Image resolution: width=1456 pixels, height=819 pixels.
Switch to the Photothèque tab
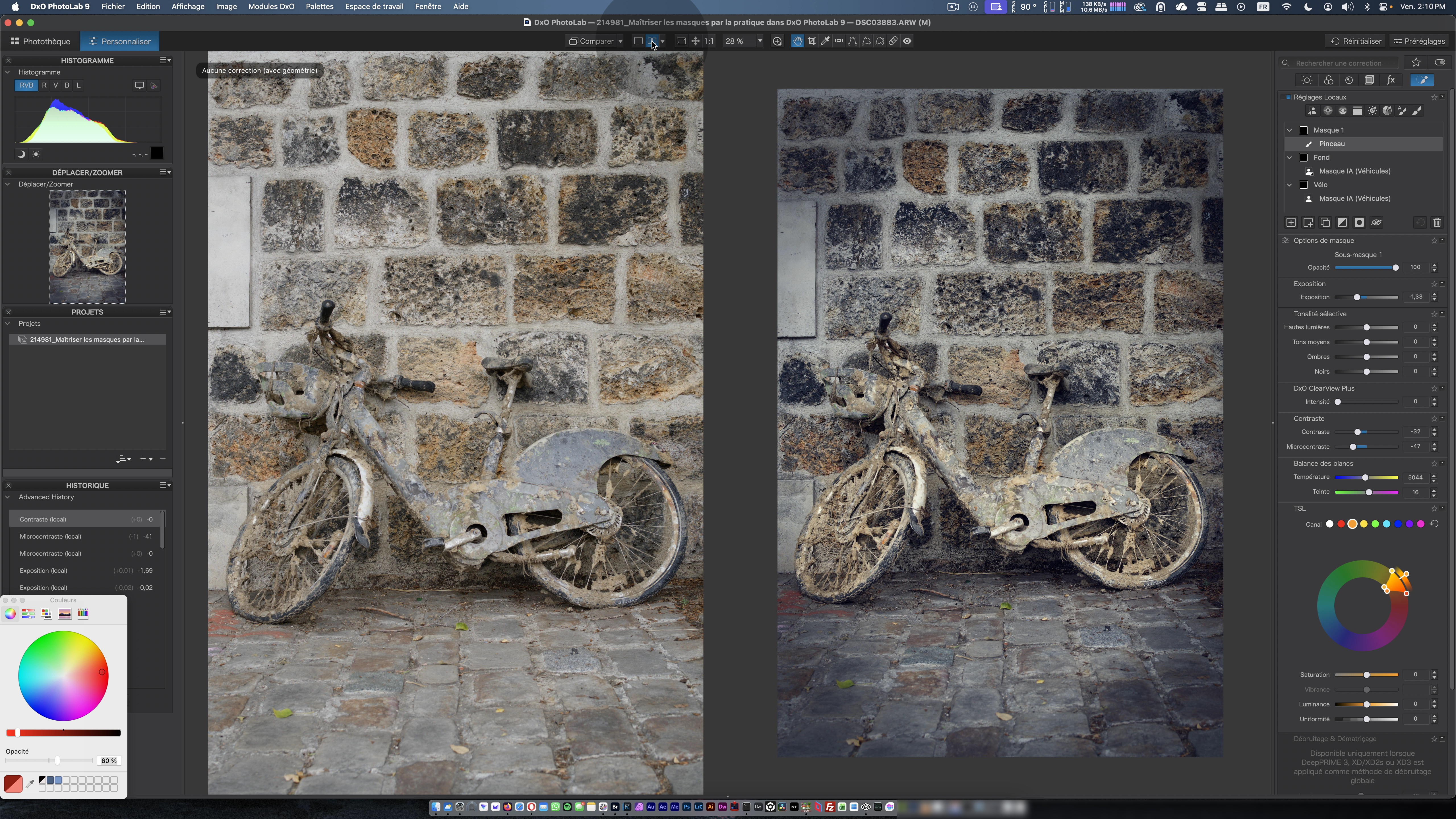click(40, 41)
